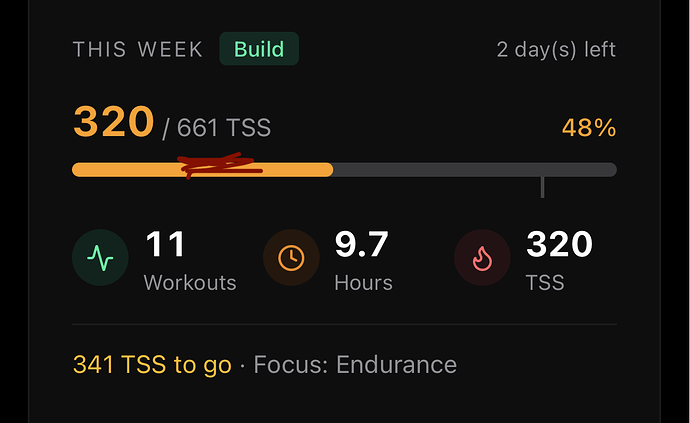Open the 9.7 Hours value
Image resolution: width=690 pixels, height=423 pixels.
(361, 244)
